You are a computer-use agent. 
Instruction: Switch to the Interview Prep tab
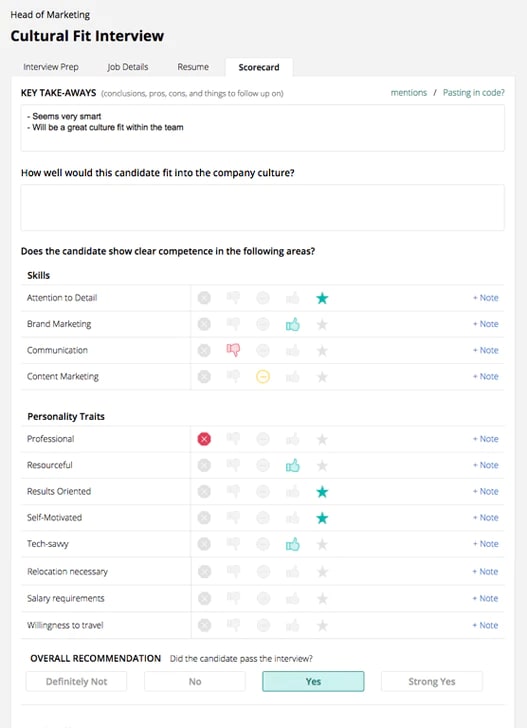coord(51,67)
